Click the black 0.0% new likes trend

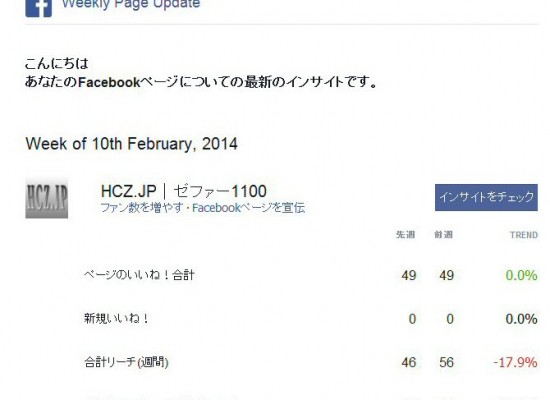pyautogui.click(x=522, y=319)
